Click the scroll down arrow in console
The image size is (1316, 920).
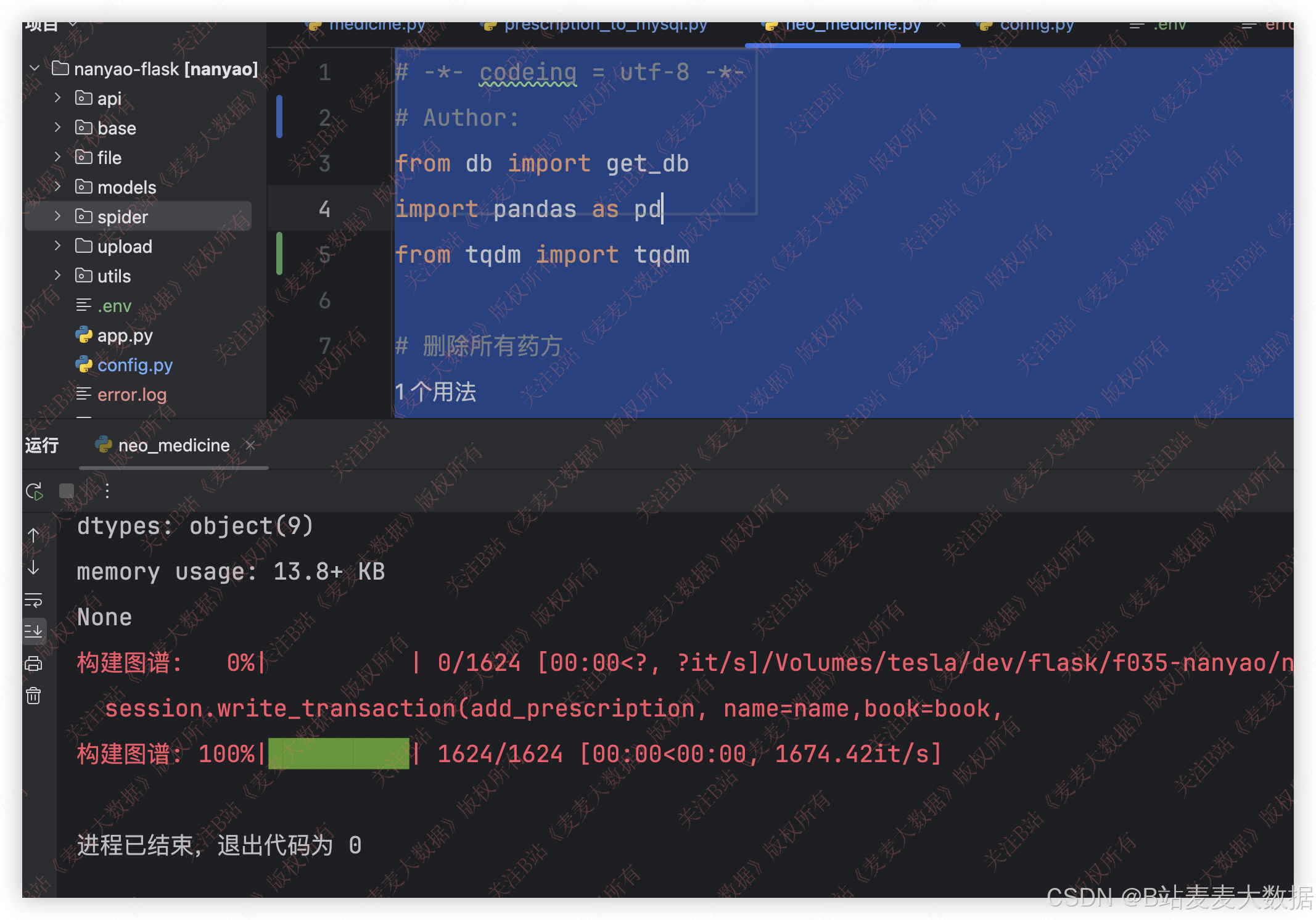tap(33, 568)
